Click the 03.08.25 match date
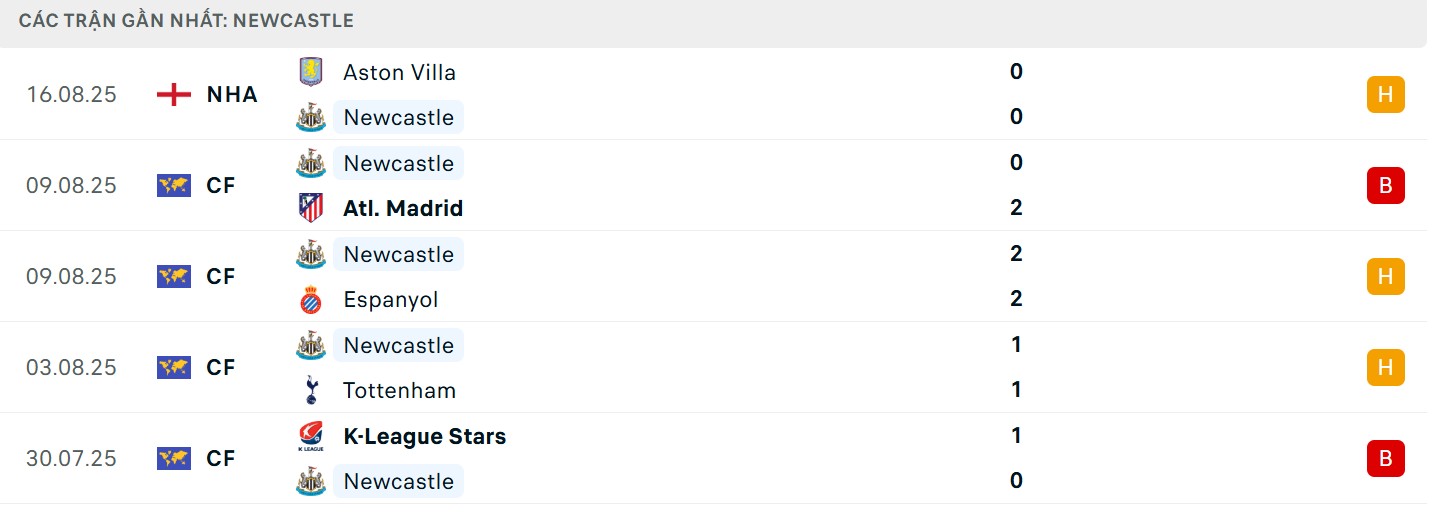Screen dimensions: 1450x520 pos(71,367)
